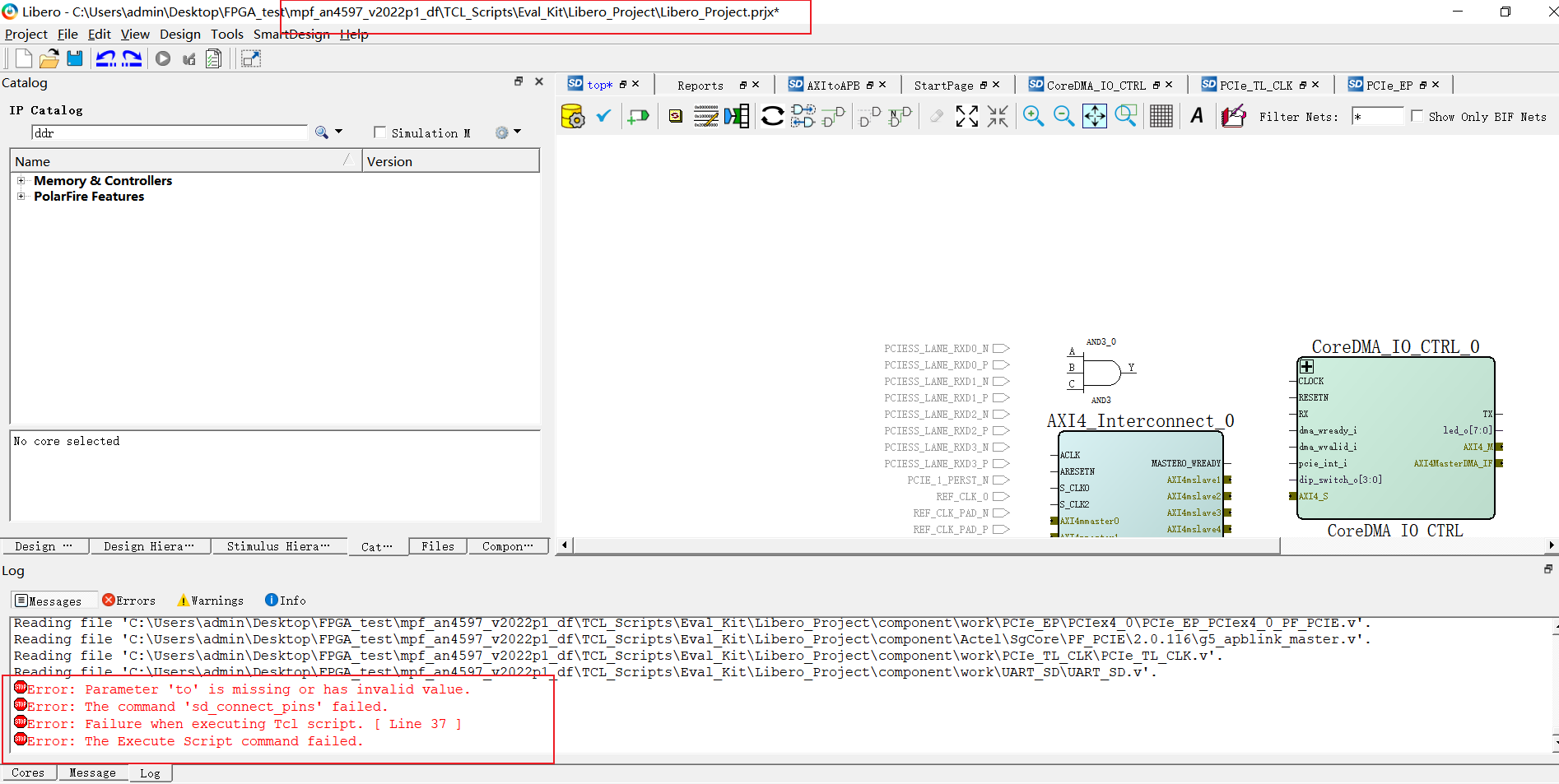Filter log to show only Errors
This screenshot has height=784, width=1559.
(x=128, y=600)
